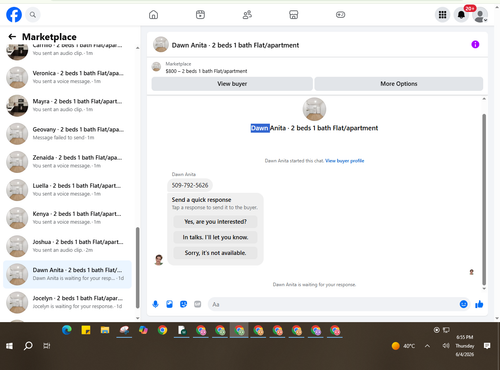Click the listing avatar in chat header
The height and width of the screenshot is (370, 500).
point(161,44)
